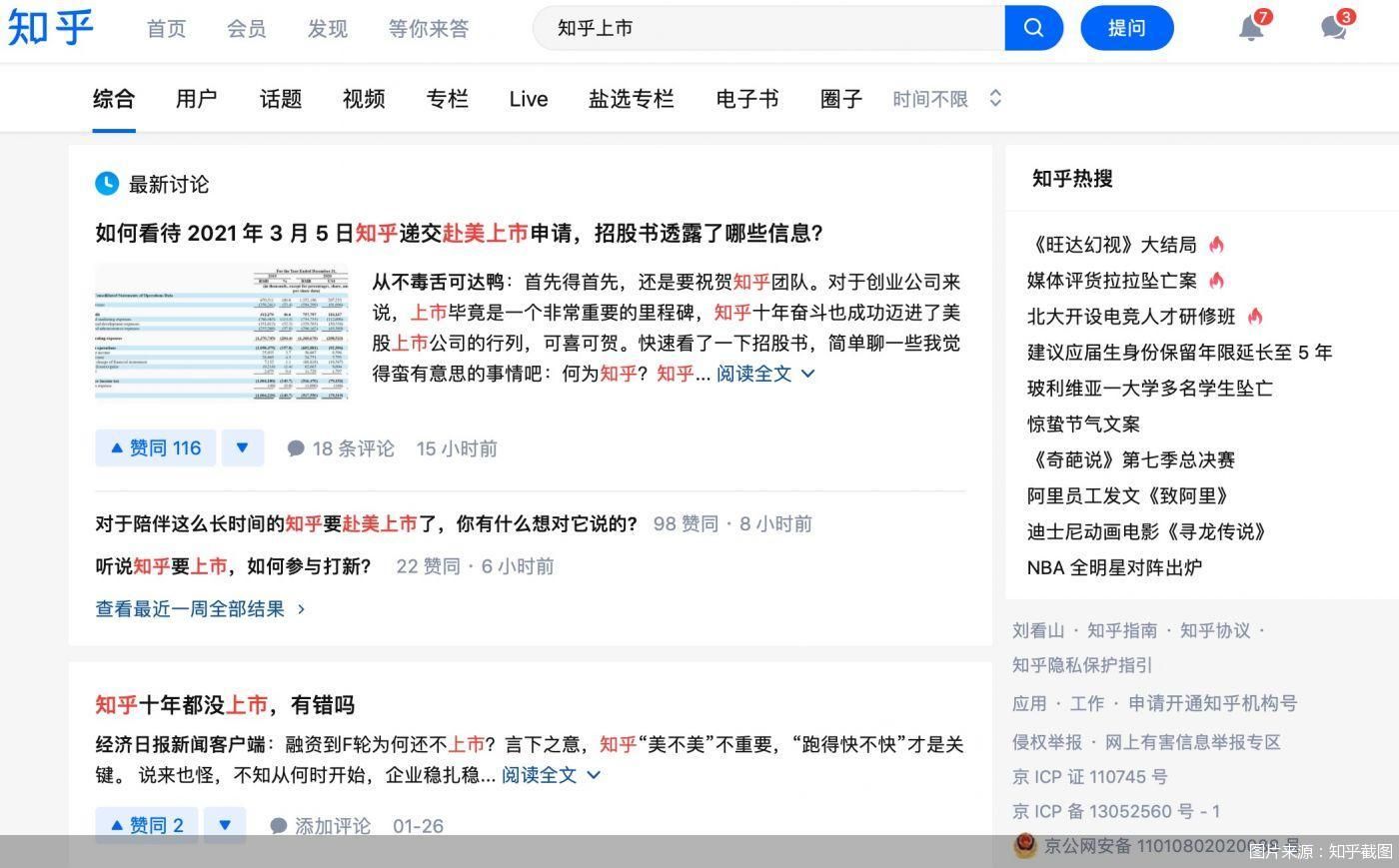1399x868 pixels.
Task: Open 18 条评论 comments
Action: tap(341, 448)
